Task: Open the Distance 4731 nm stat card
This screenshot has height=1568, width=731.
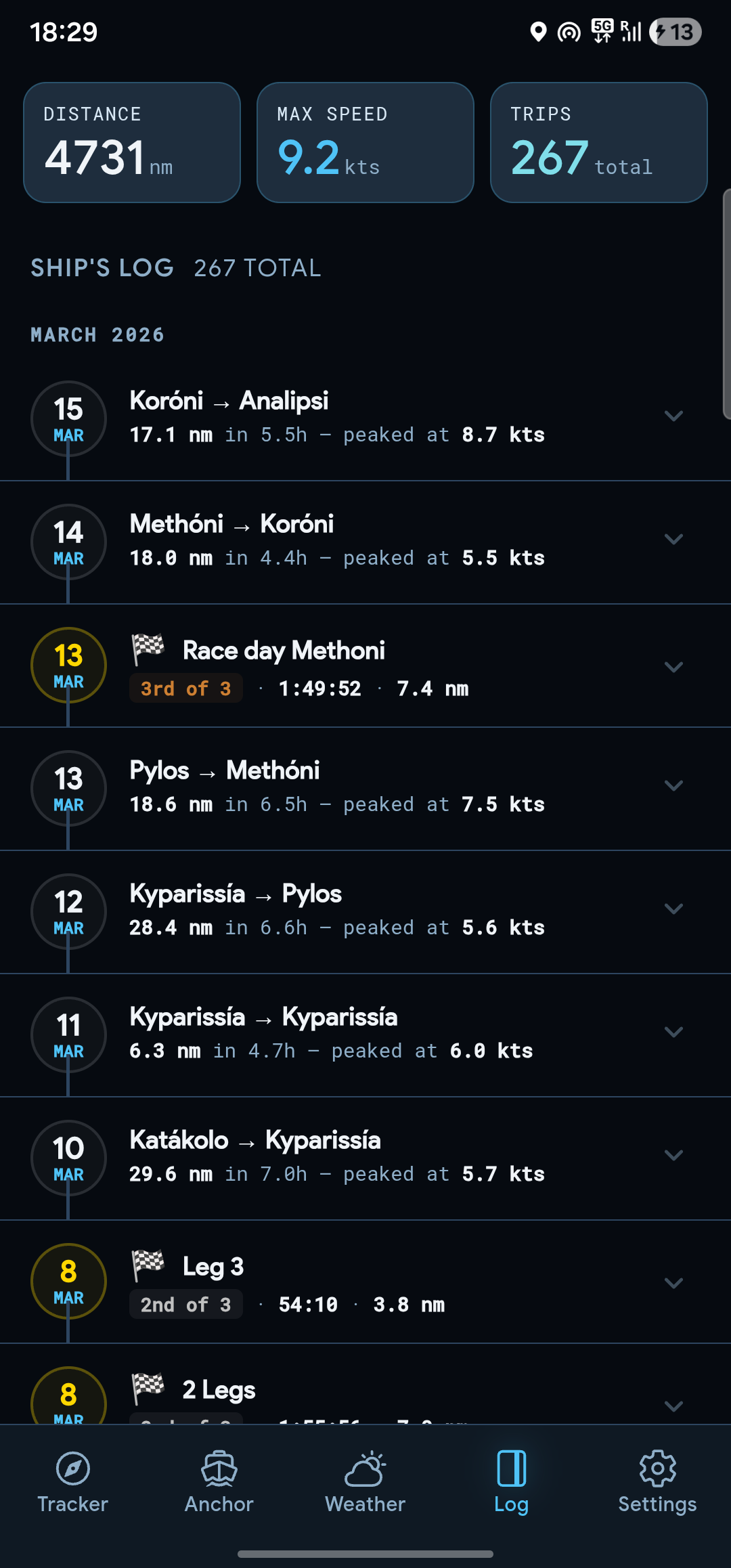Action: [132, 142]
